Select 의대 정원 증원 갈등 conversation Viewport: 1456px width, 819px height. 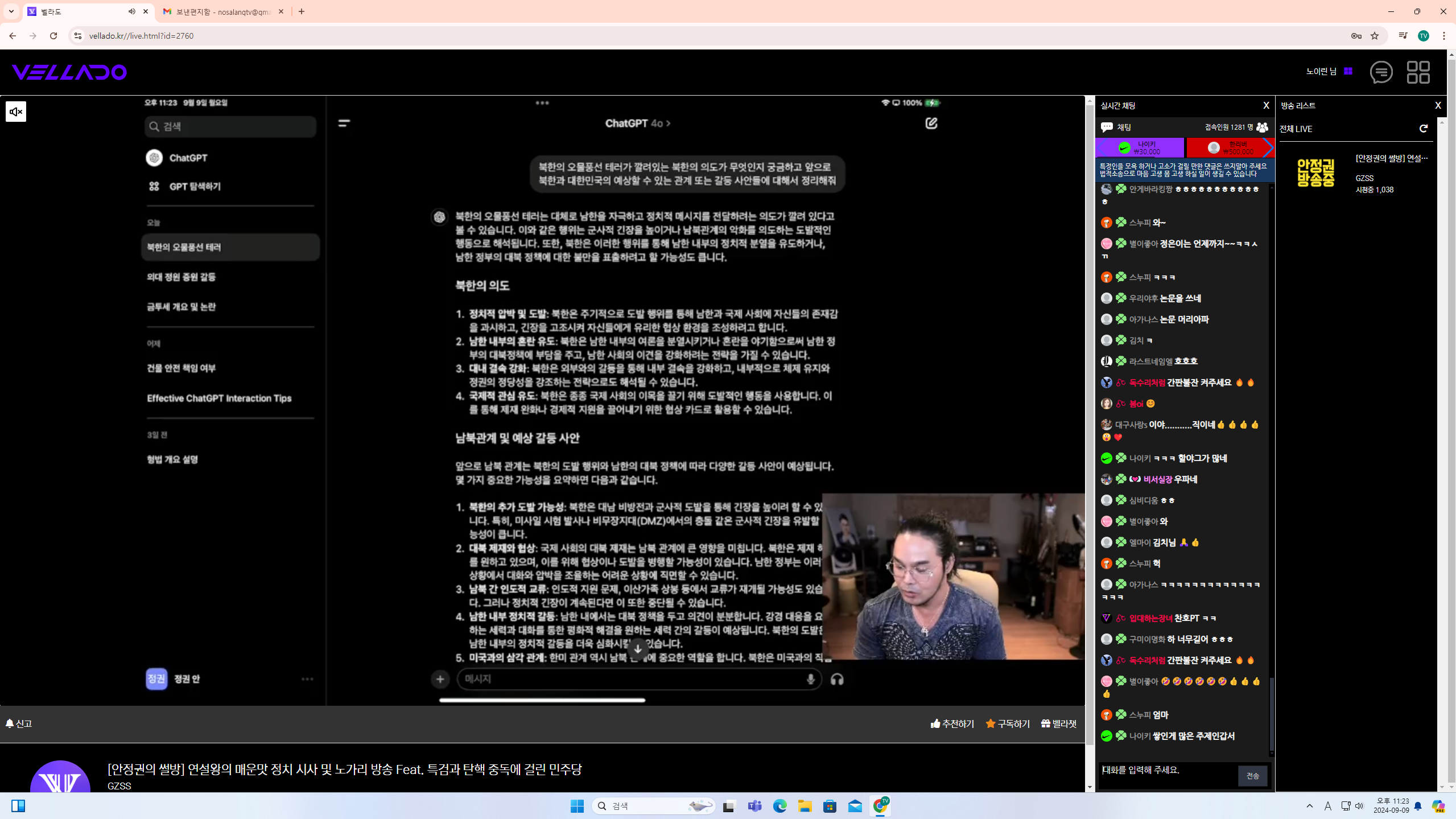(181, 277)
